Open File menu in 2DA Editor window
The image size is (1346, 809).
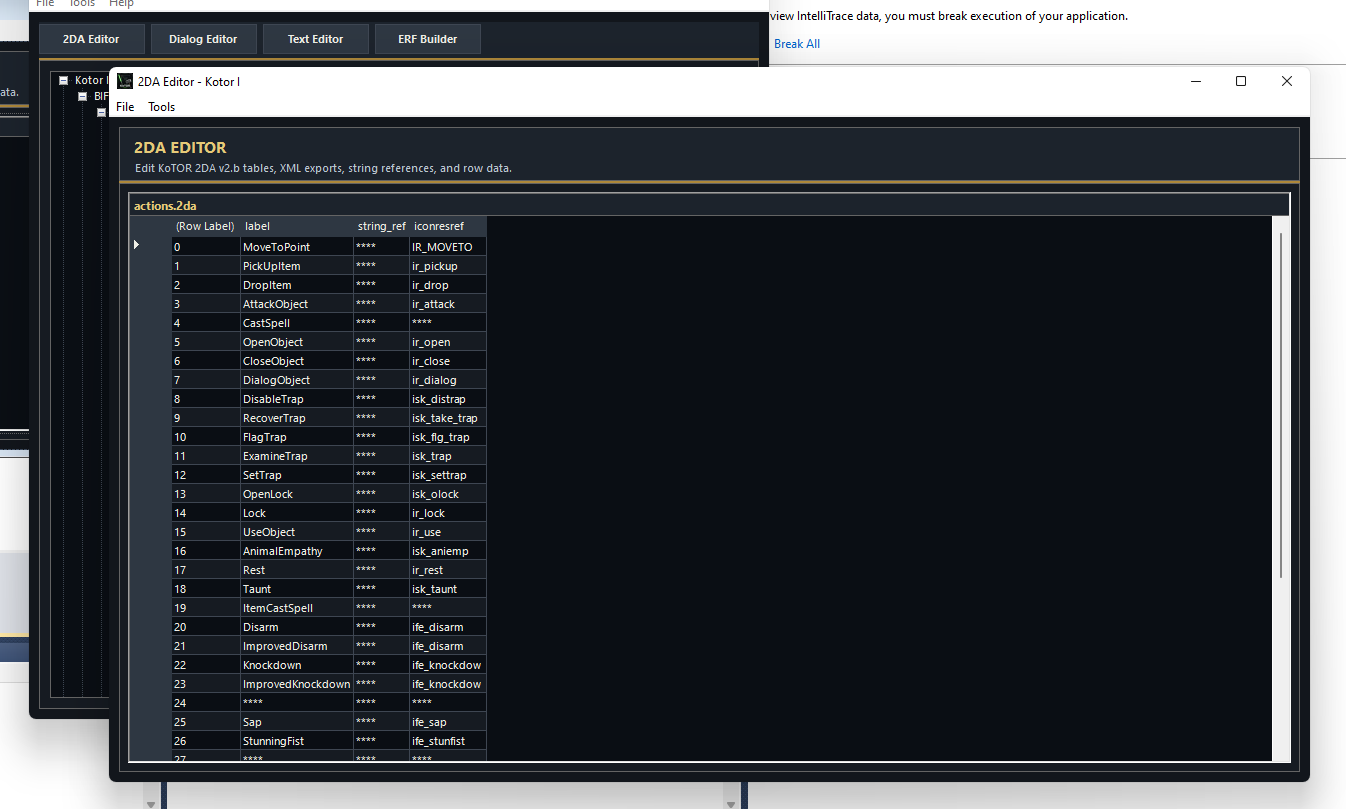(x=125, y=107)
